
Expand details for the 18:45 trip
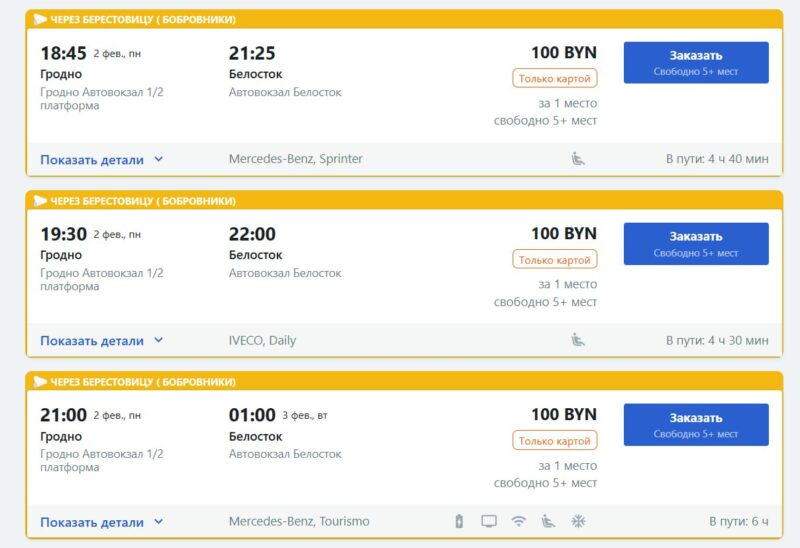click(x=101, y=159)
